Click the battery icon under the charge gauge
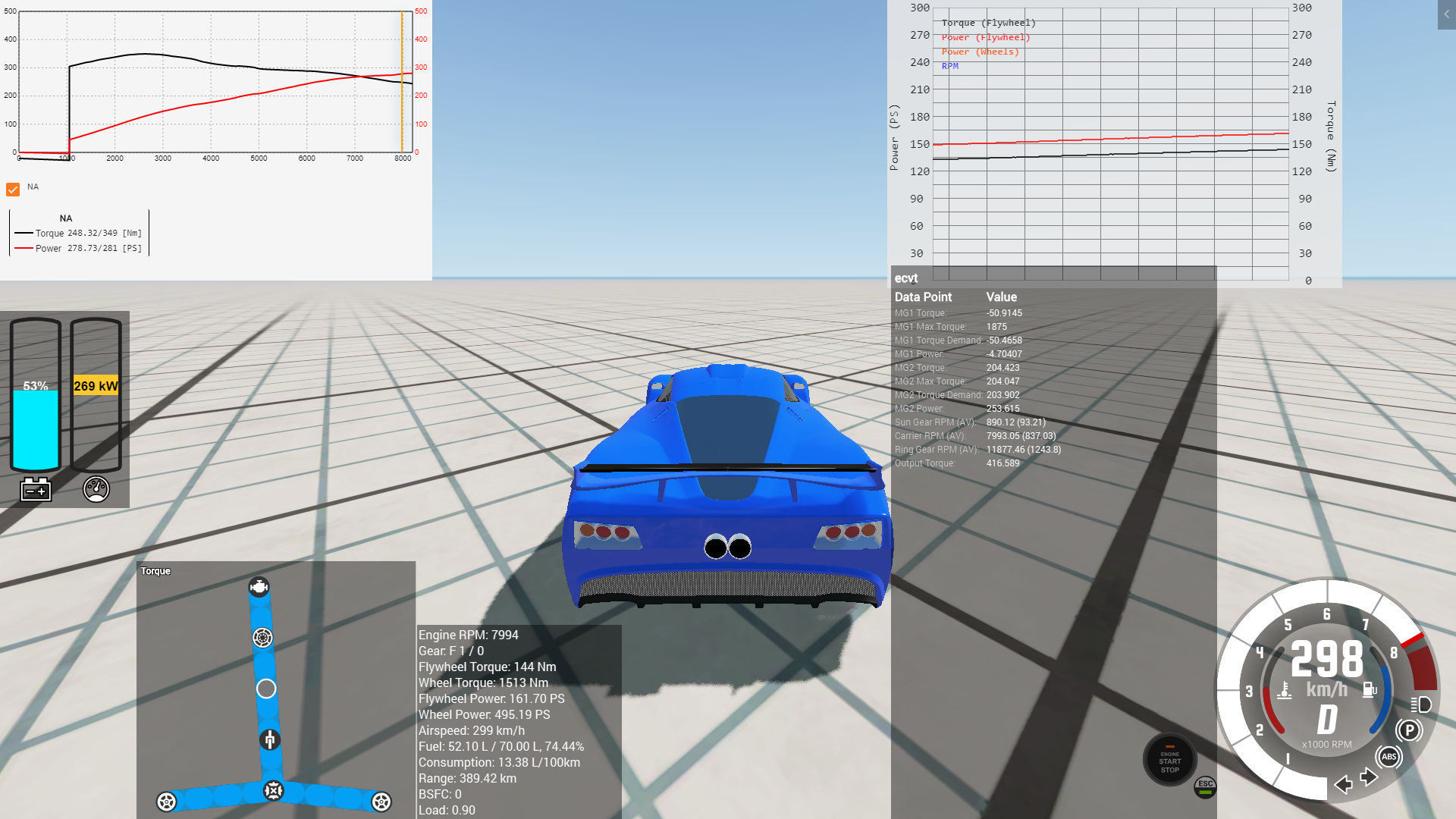 click(36, 490)
